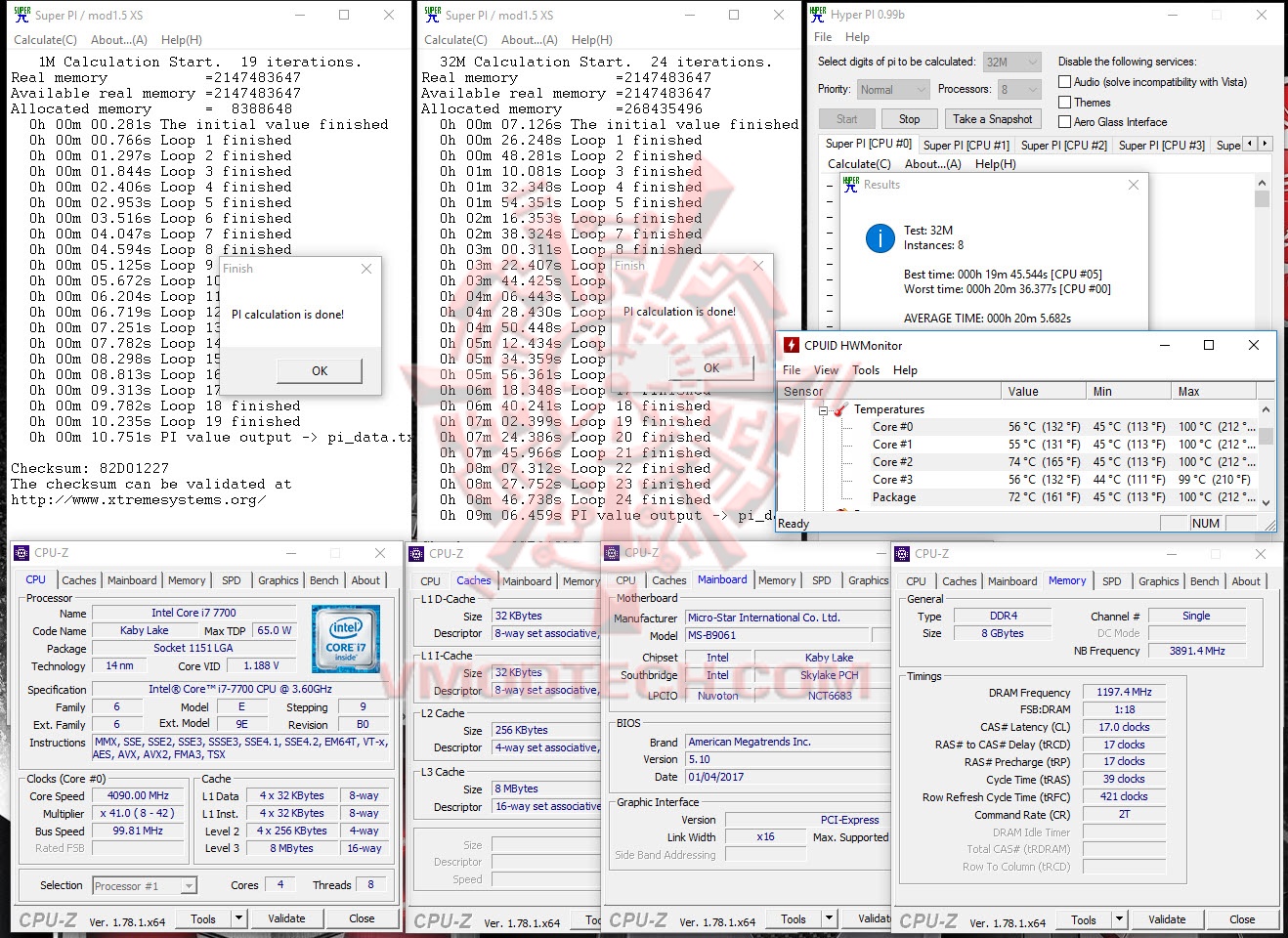
Task: Switch to the Super PI [CPU #3] tab
Action: pyautogui.click(x=1161, y=145)
